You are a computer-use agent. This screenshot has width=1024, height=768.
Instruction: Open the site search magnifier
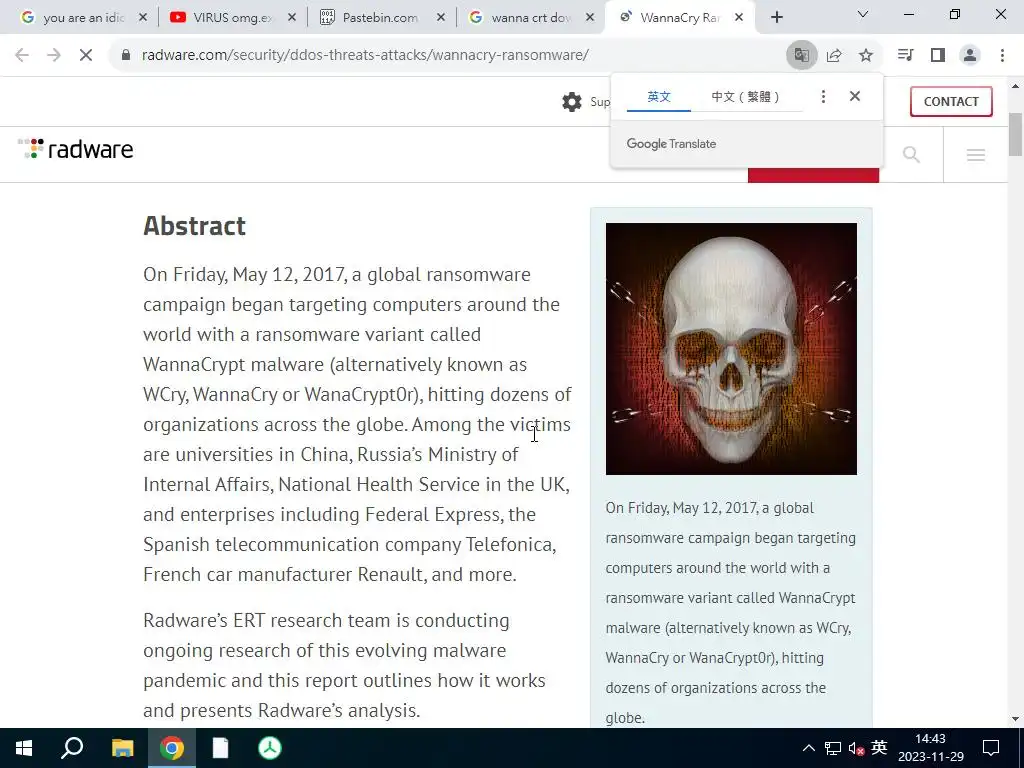click(911, 155)
